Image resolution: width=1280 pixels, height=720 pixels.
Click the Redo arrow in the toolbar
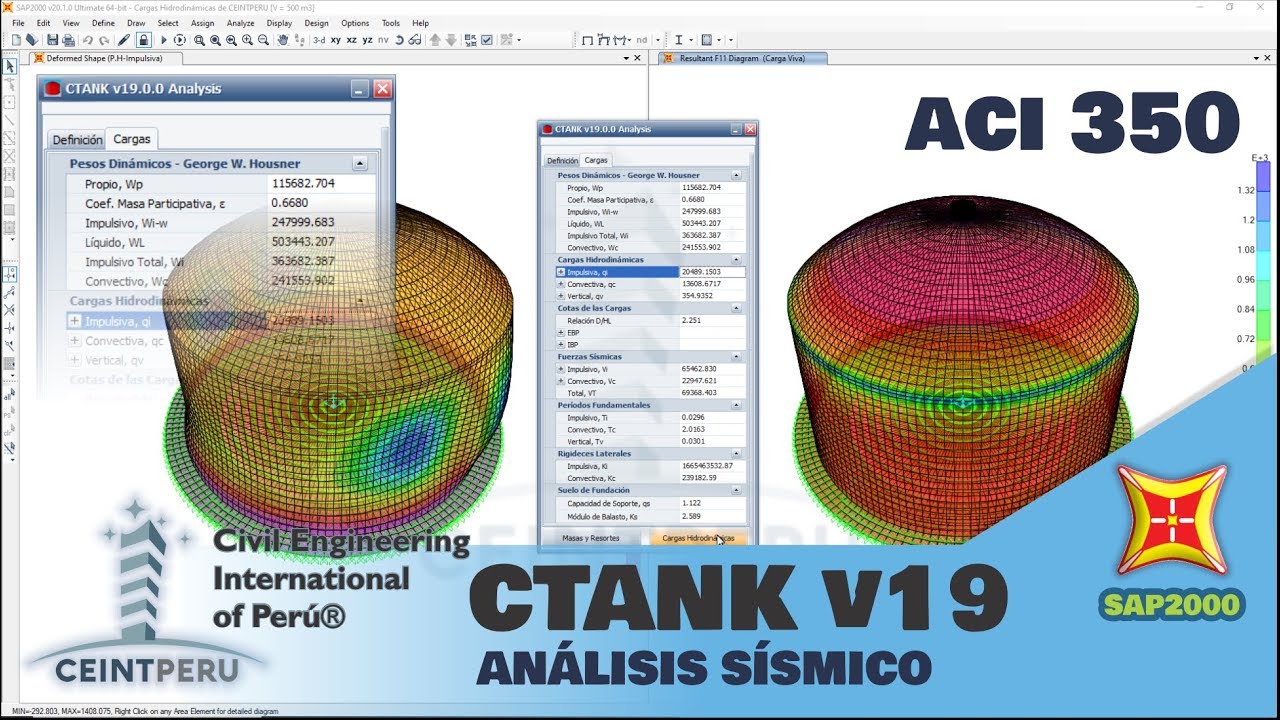pos(104,40)
